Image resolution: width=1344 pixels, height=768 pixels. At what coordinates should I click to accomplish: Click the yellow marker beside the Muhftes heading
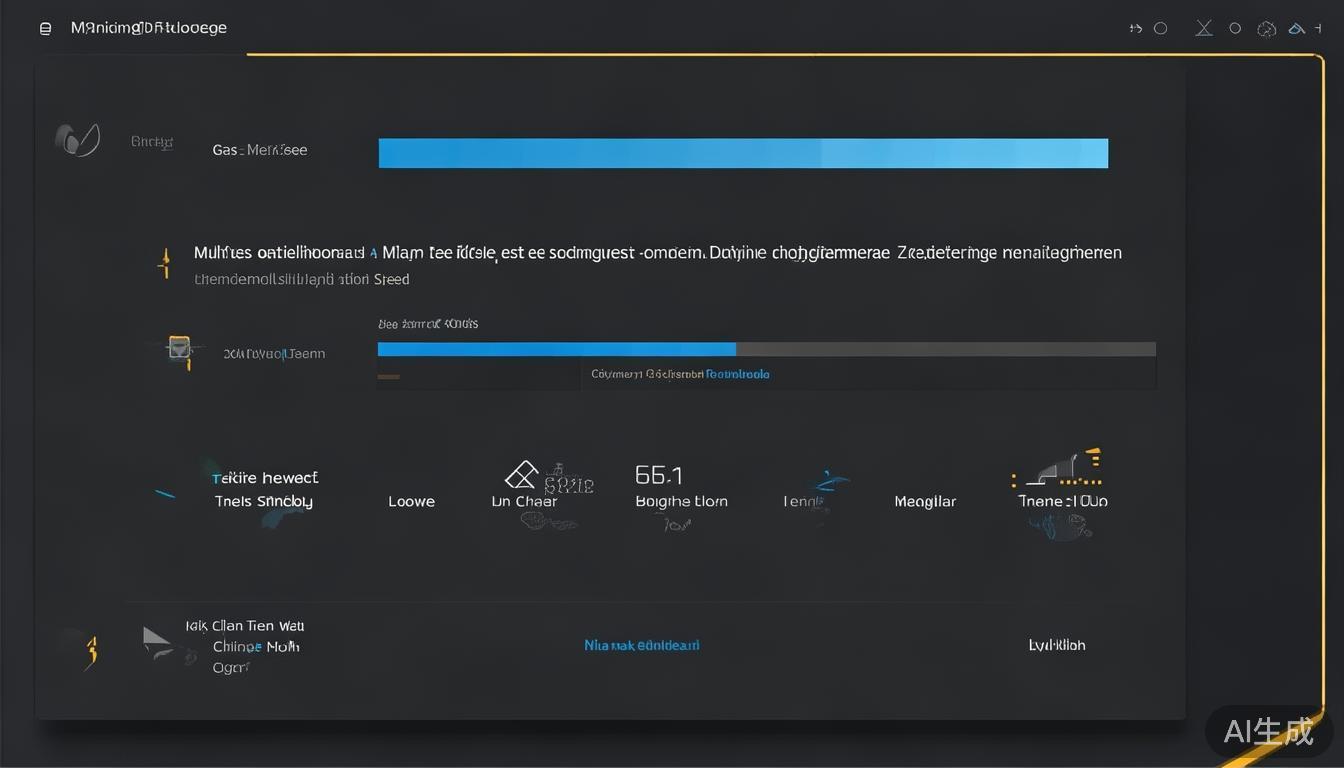click(x=163, y=263)
